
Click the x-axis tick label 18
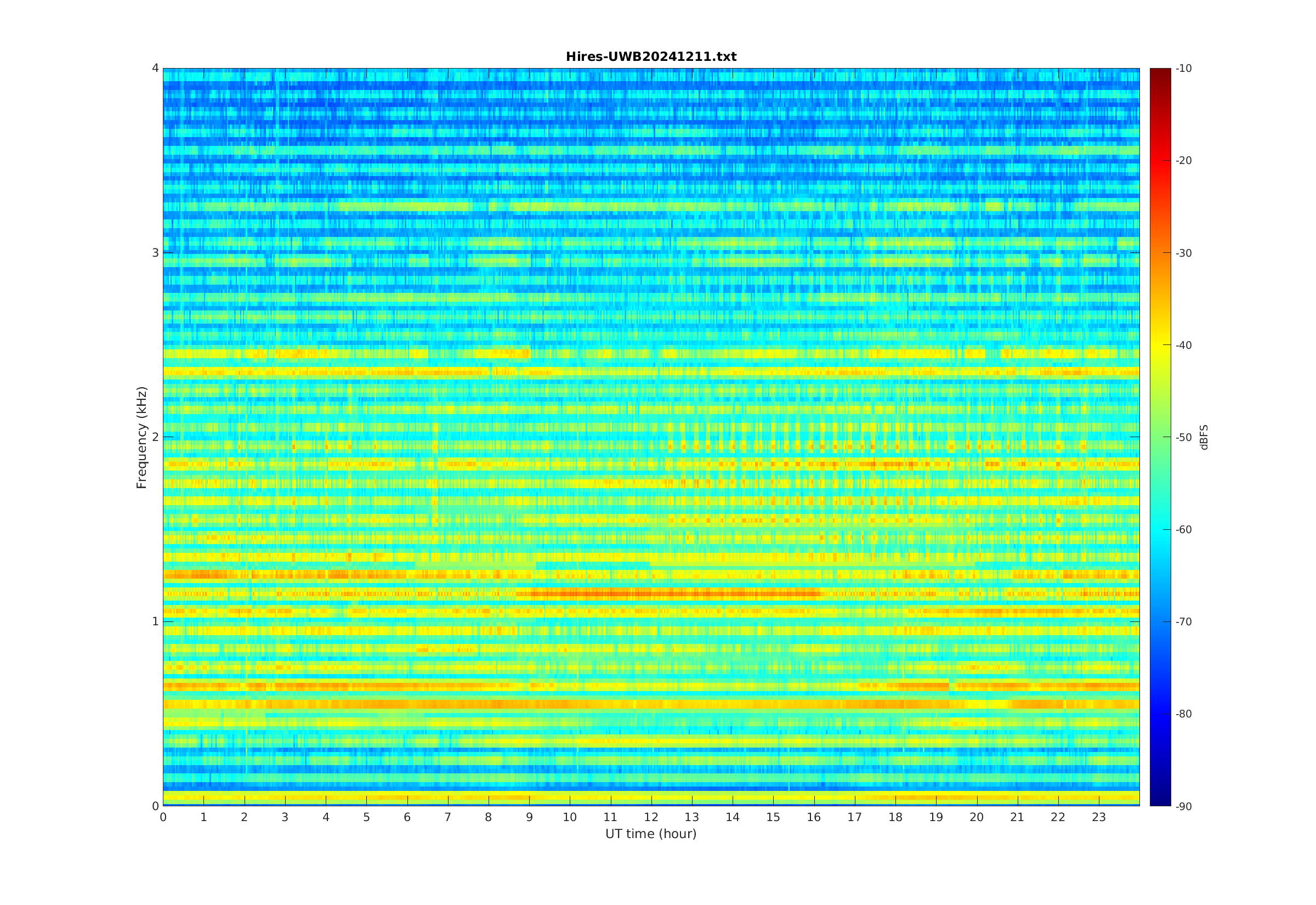[895, 817]
